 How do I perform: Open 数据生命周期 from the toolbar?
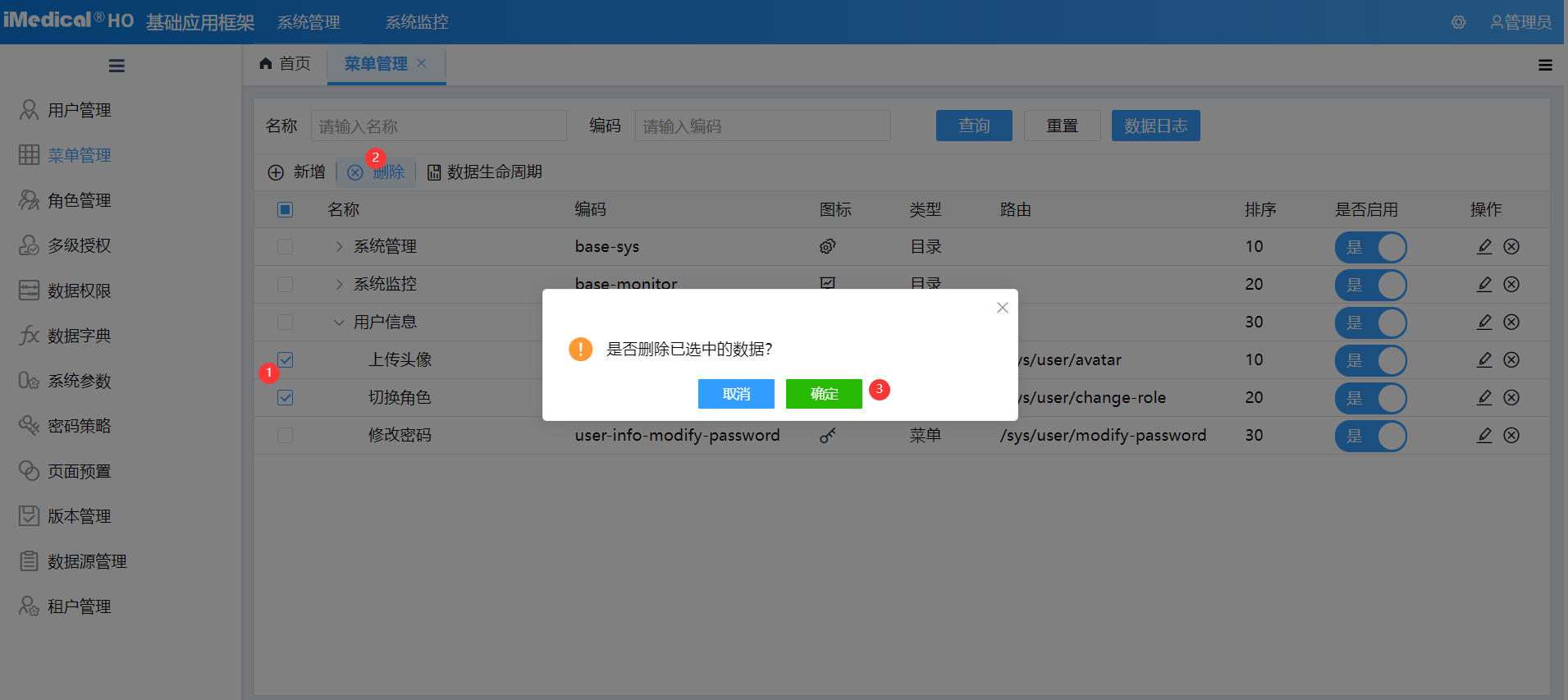coord(485,172)
